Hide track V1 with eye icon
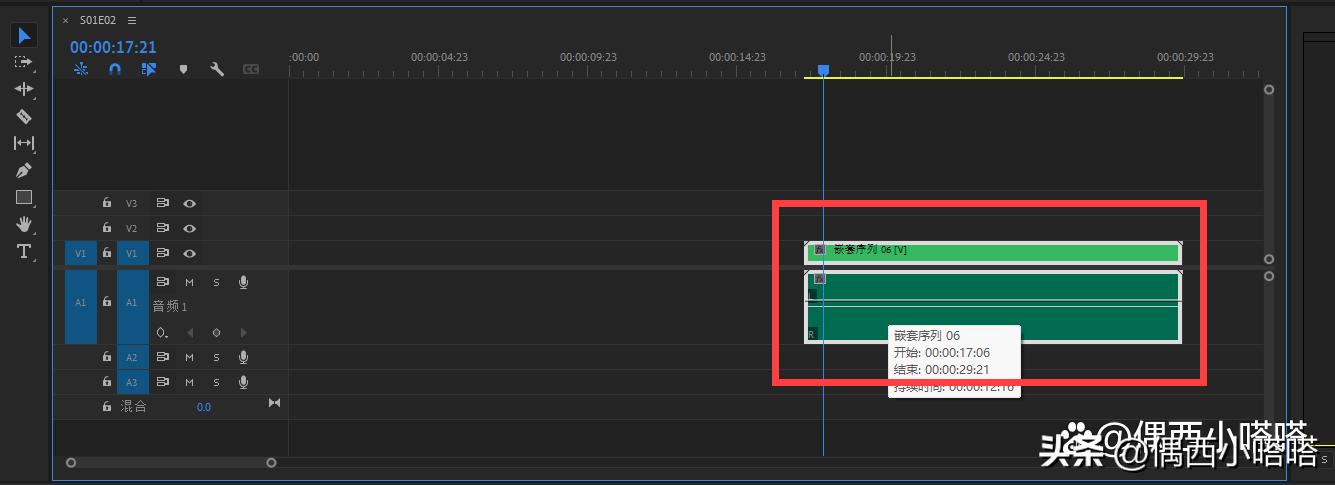The height and width of the screenshot is (485, 1335). click(x=189, y=253)
